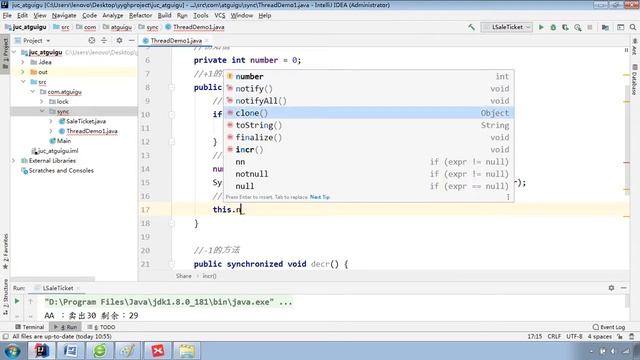Screen dimensions: 640x360
Task: Collapse the sync package
Action: pos(42,111)
